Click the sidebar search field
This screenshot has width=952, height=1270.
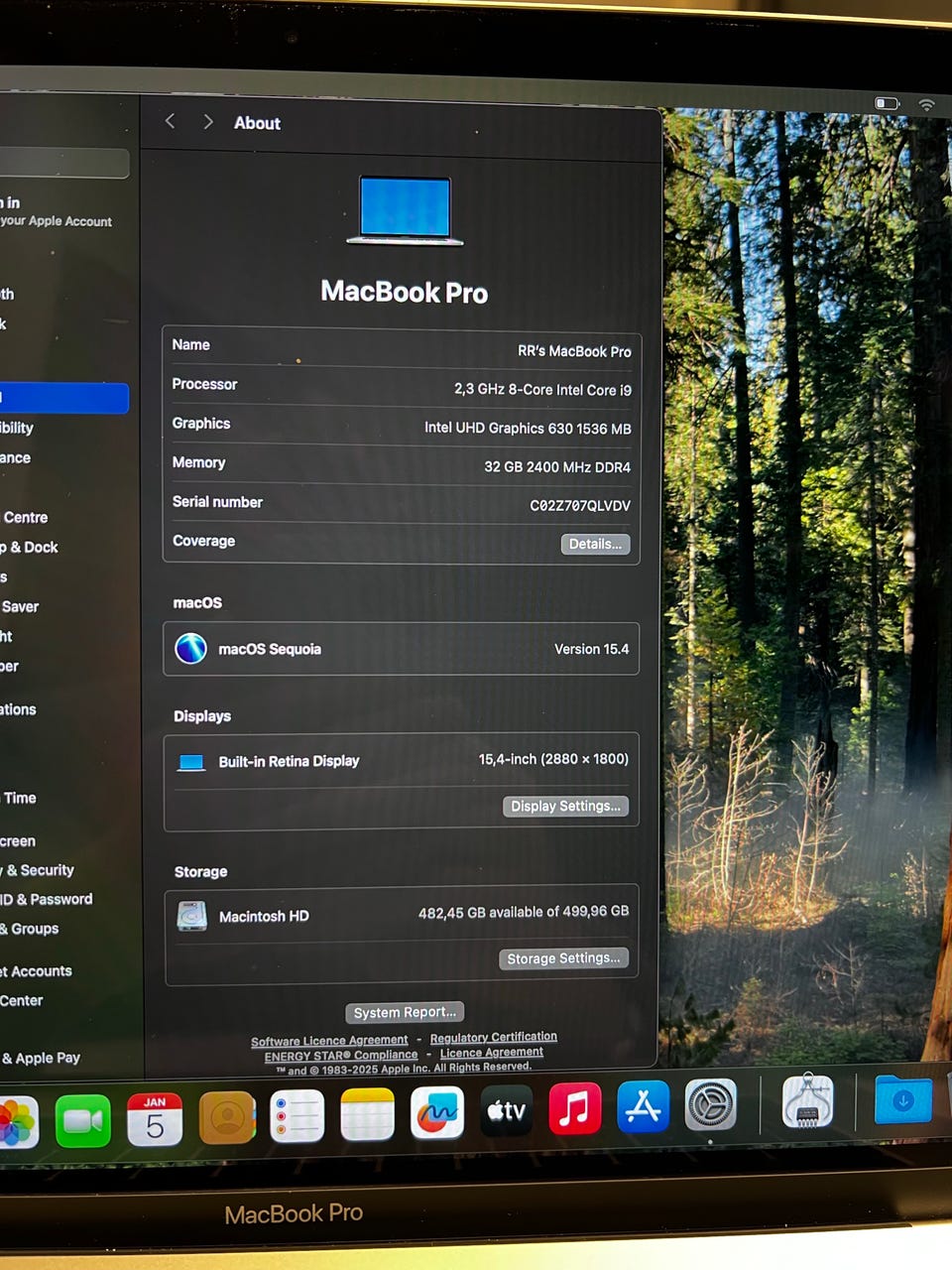coord(63,164)
